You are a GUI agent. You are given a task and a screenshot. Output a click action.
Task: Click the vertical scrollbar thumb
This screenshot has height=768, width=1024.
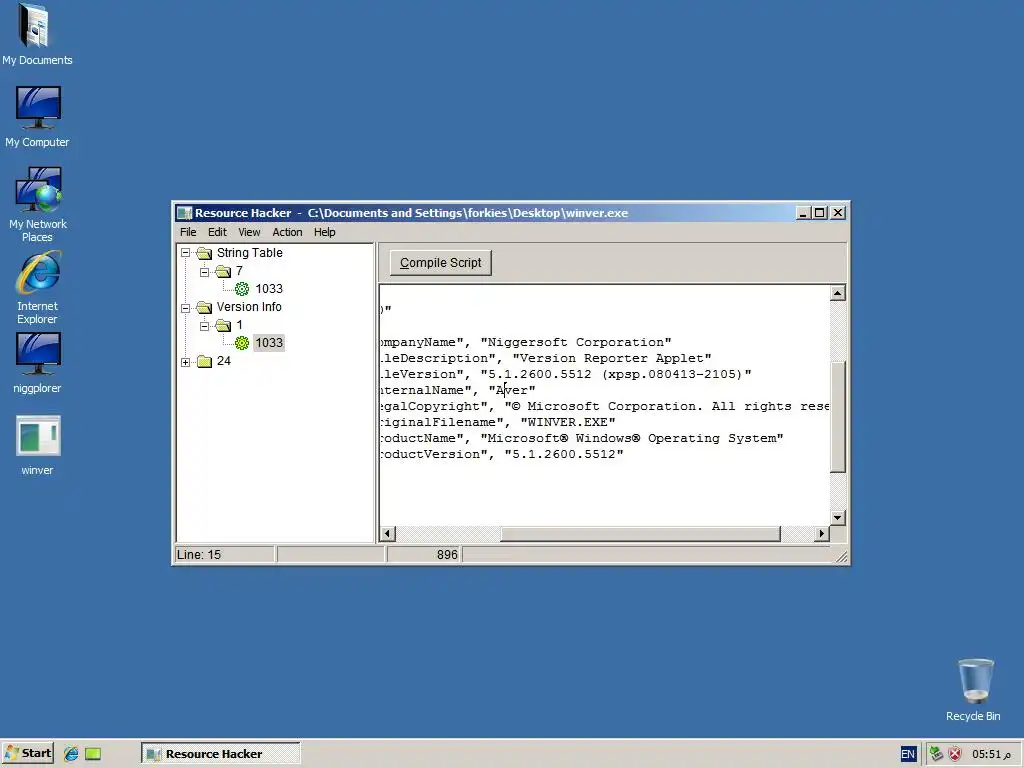click(x=838, y=416)
